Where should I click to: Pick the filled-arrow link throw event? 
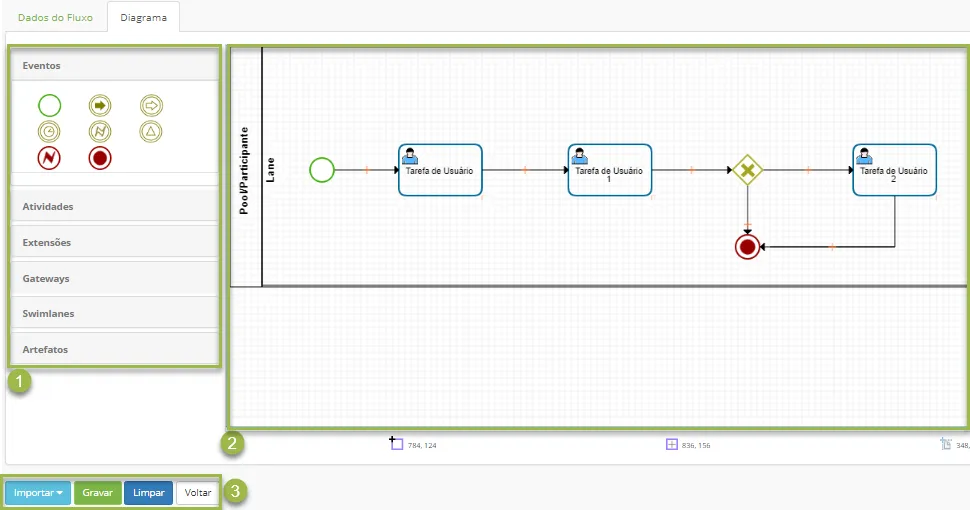100,105
